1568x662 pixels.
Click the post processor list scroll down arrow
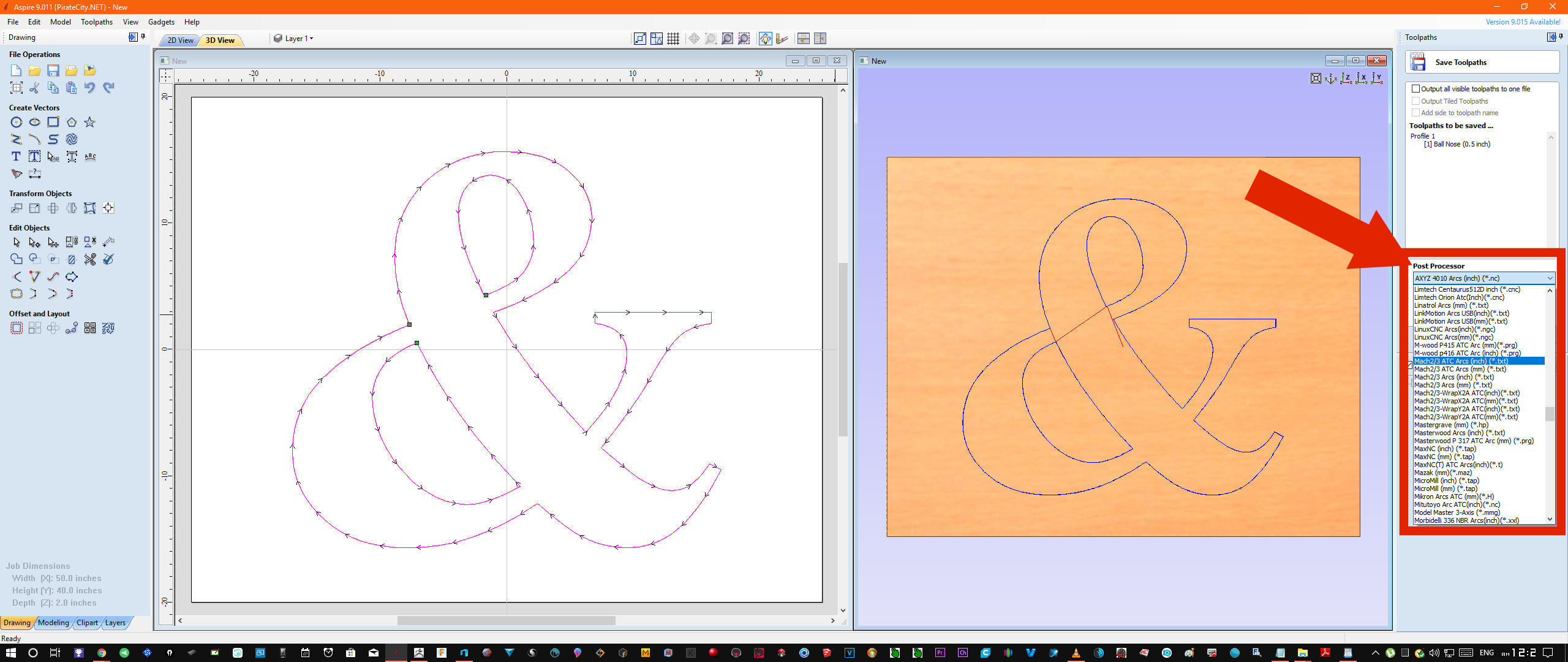(1550, 519)
